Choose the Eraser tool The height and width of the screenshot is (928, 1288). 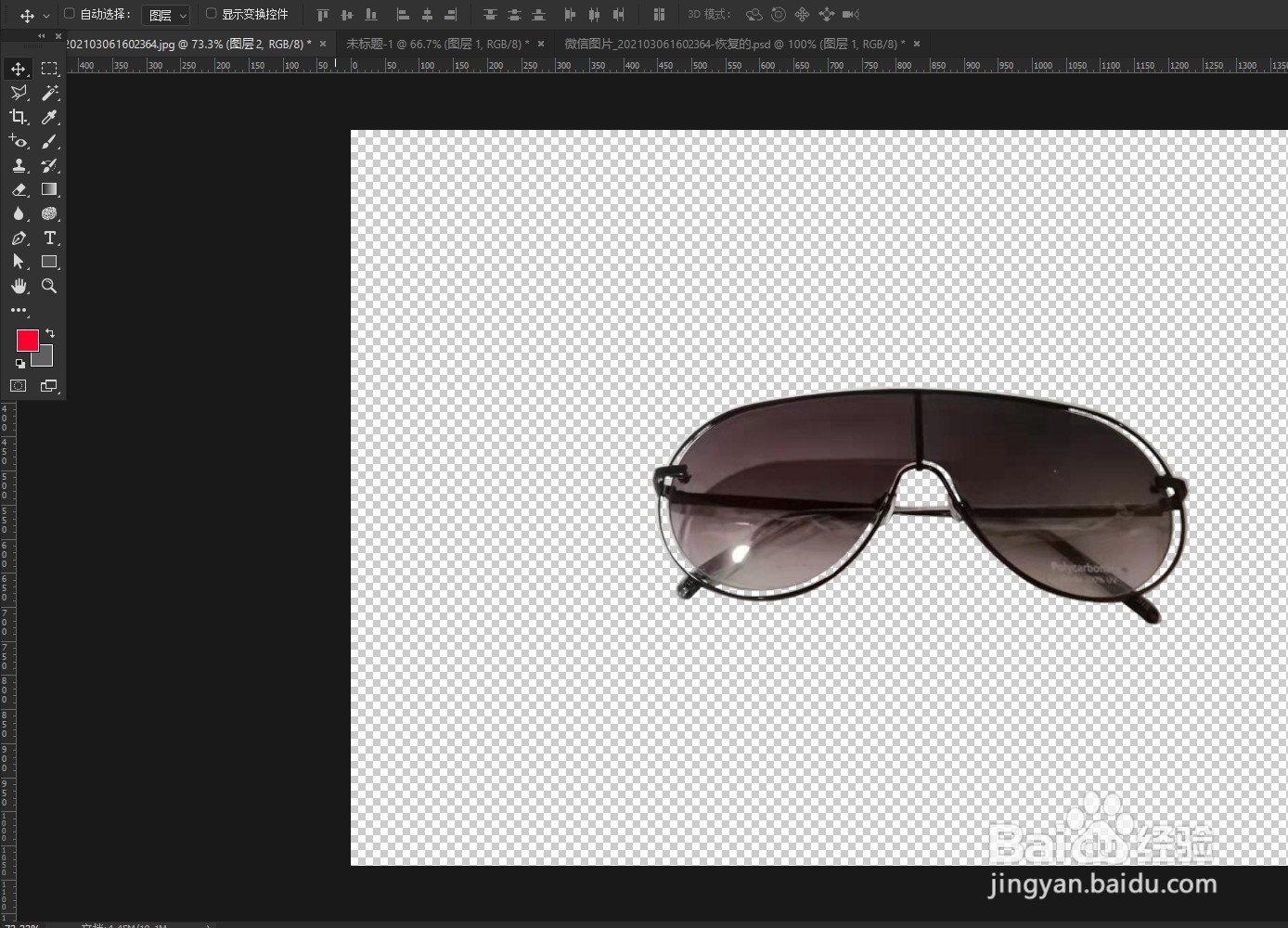(x=19, y=189)
